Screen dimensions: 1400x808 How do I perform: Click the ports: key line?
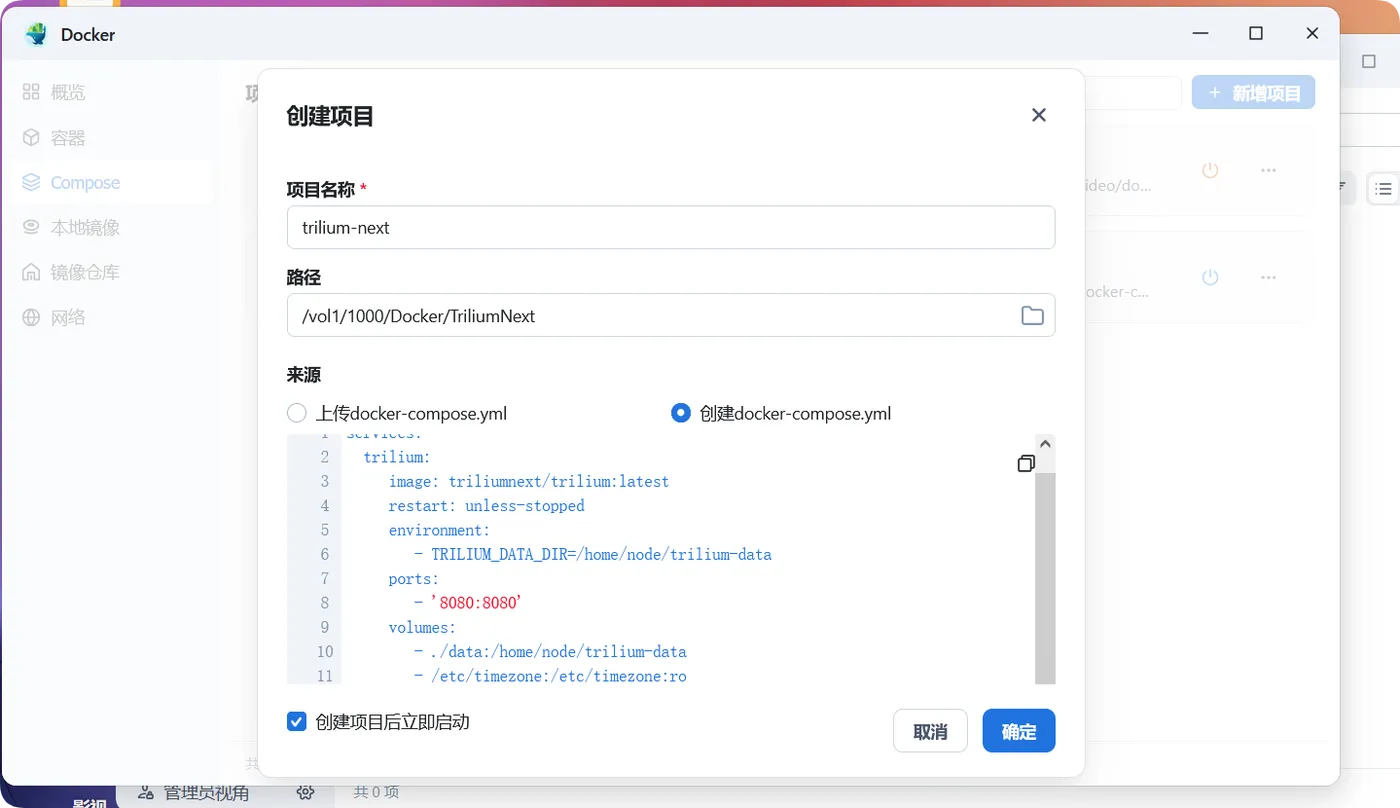click(414, 578)
